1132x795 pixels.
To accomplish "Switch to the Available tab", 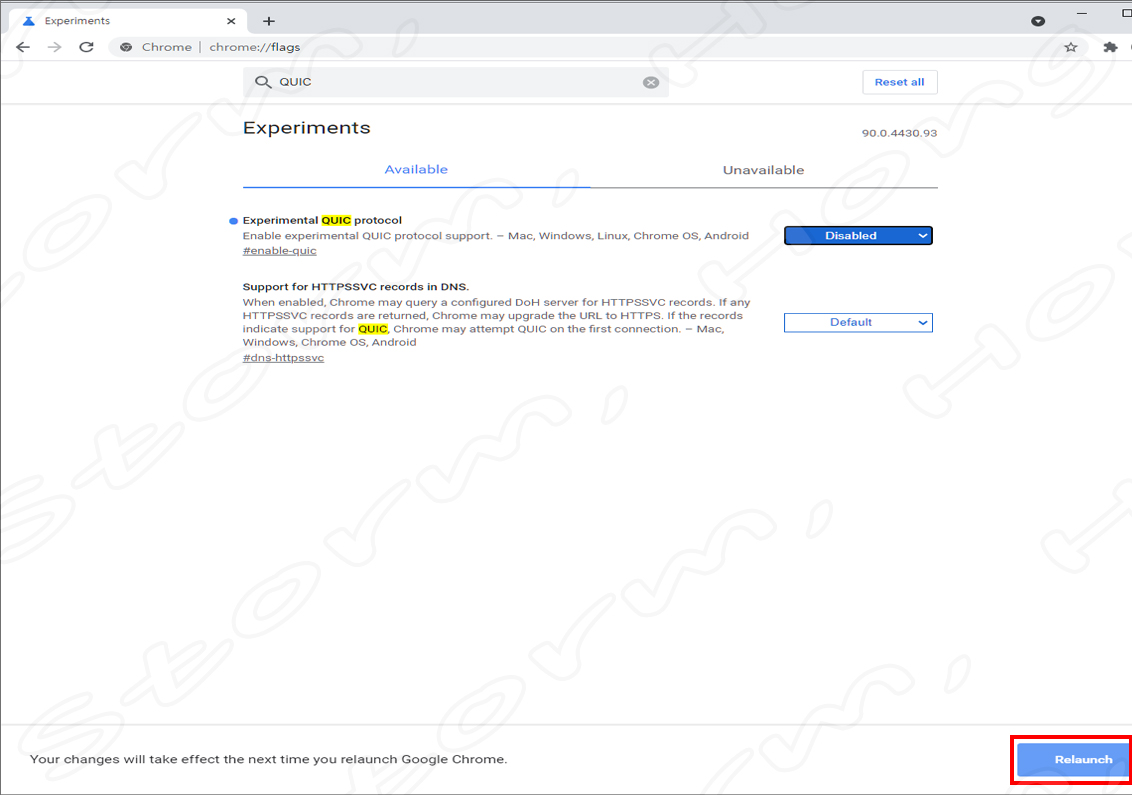I will (416, 170).
